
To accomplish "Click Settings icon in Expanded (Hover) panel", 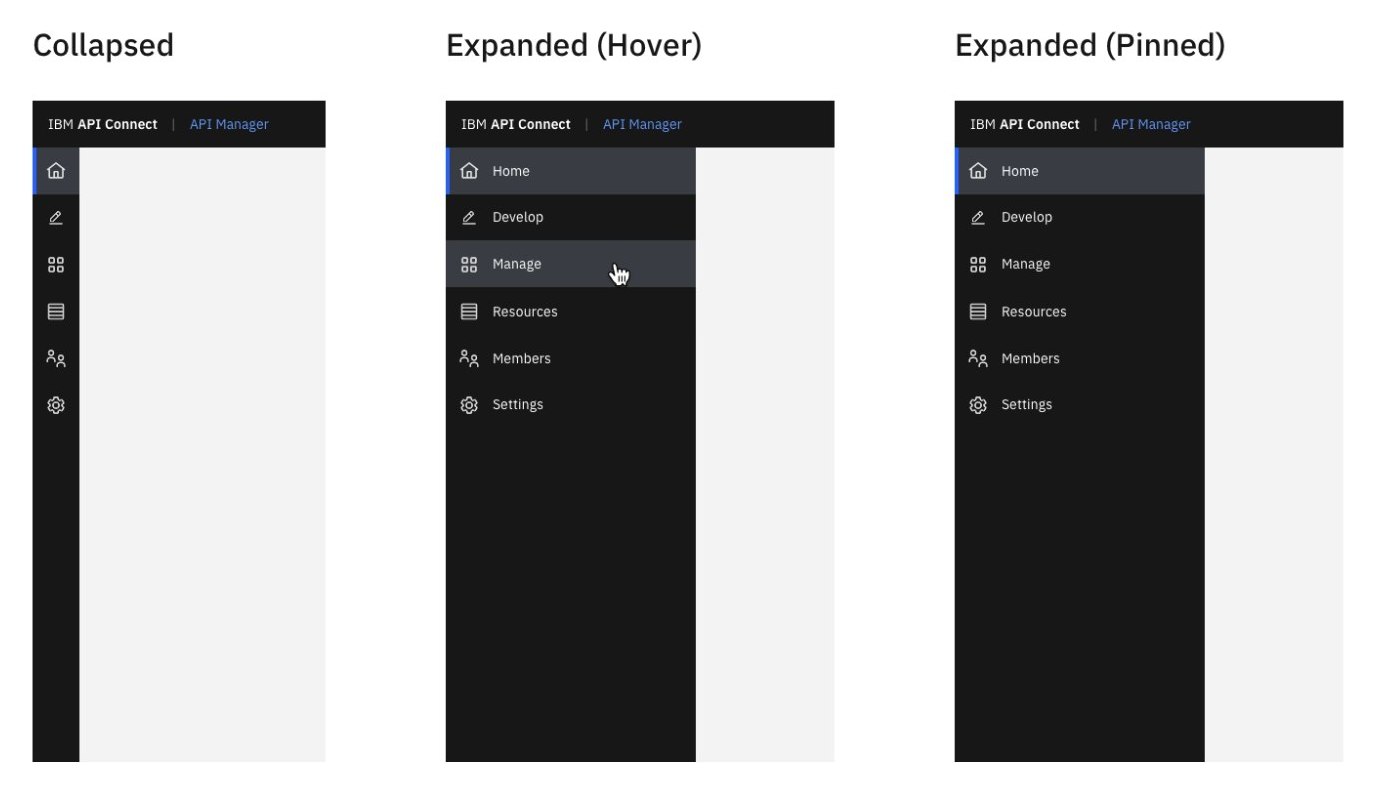I will tap(469, 405).
